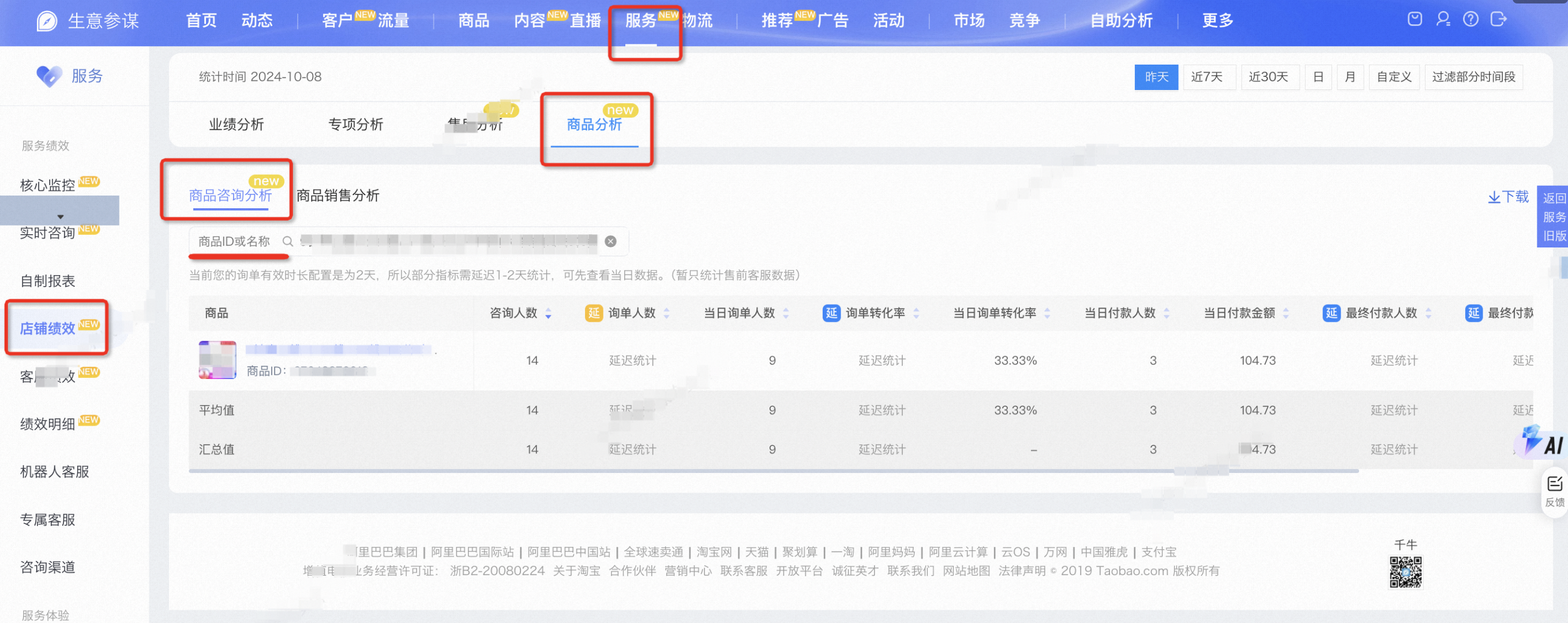Screen dimensions: 1568x623
Task: Click the 延 badge next to 最终付款人数
Action: click(x=1331, y=313)
